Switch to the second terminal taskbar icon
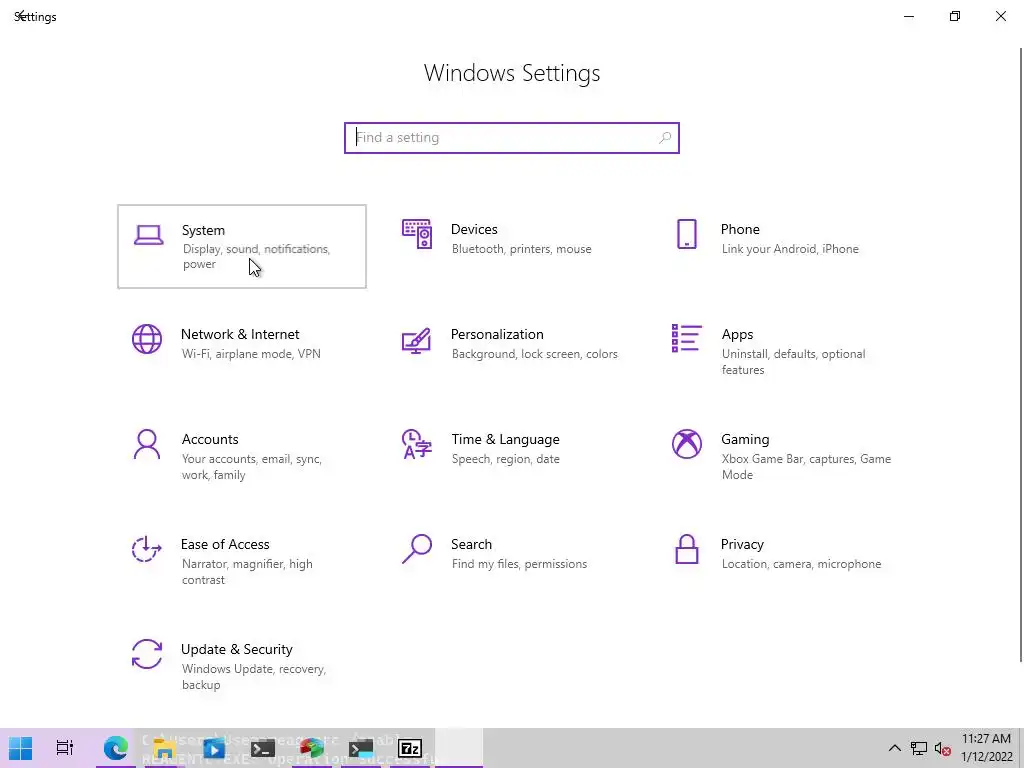 (x=360, y=748)
